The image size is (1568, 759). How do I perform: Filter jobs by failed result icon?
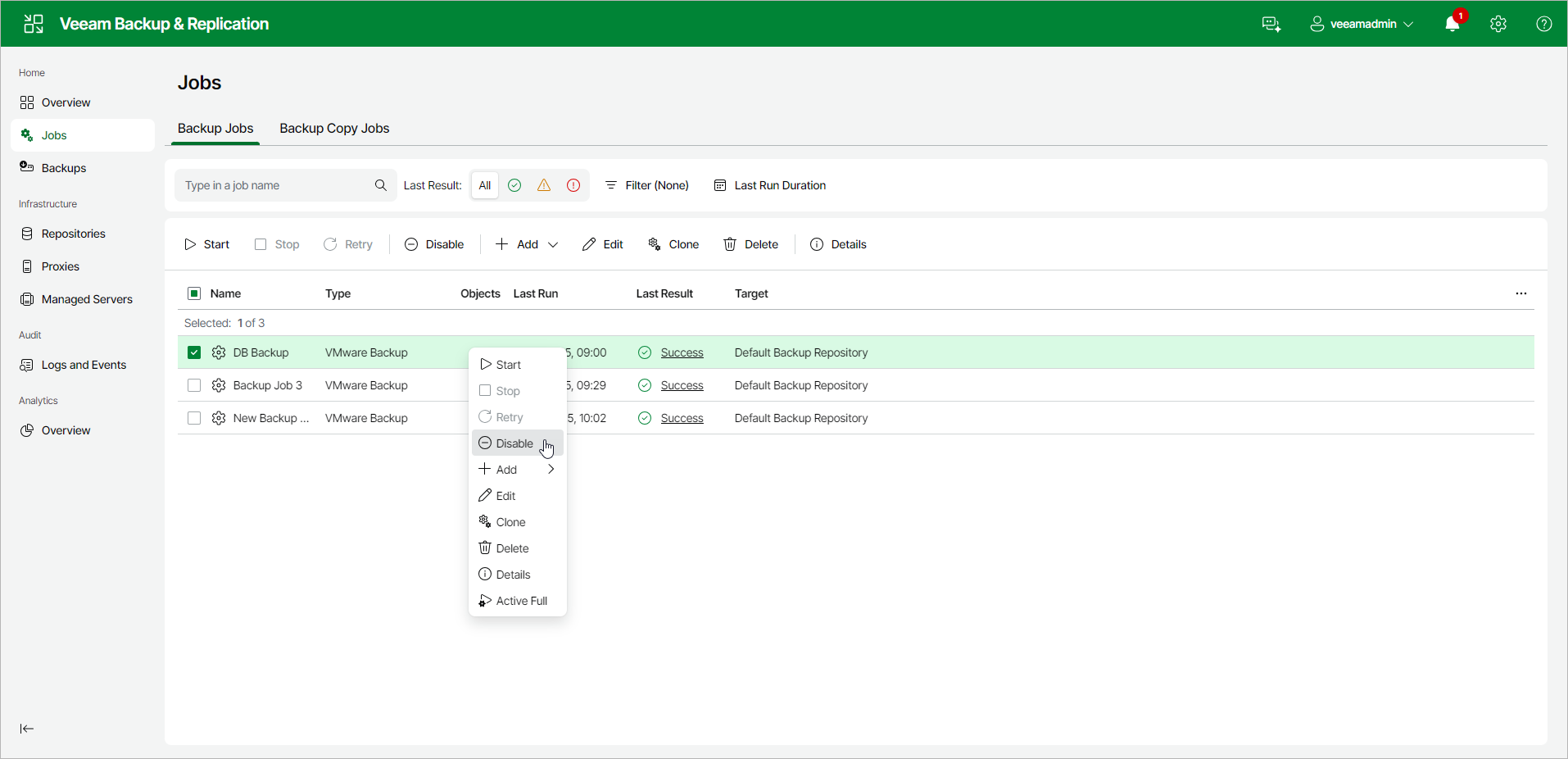(573, 185)
